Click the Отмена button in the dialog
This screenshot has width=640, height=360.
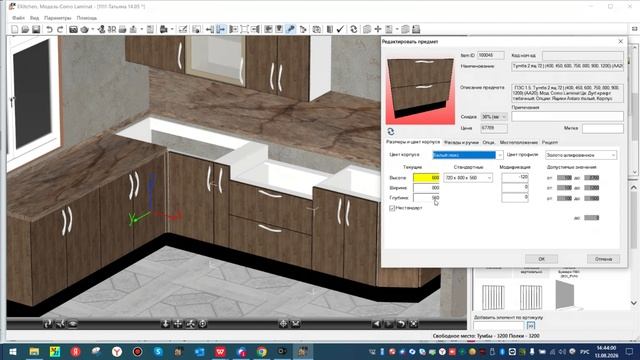[x=603, y=259]
